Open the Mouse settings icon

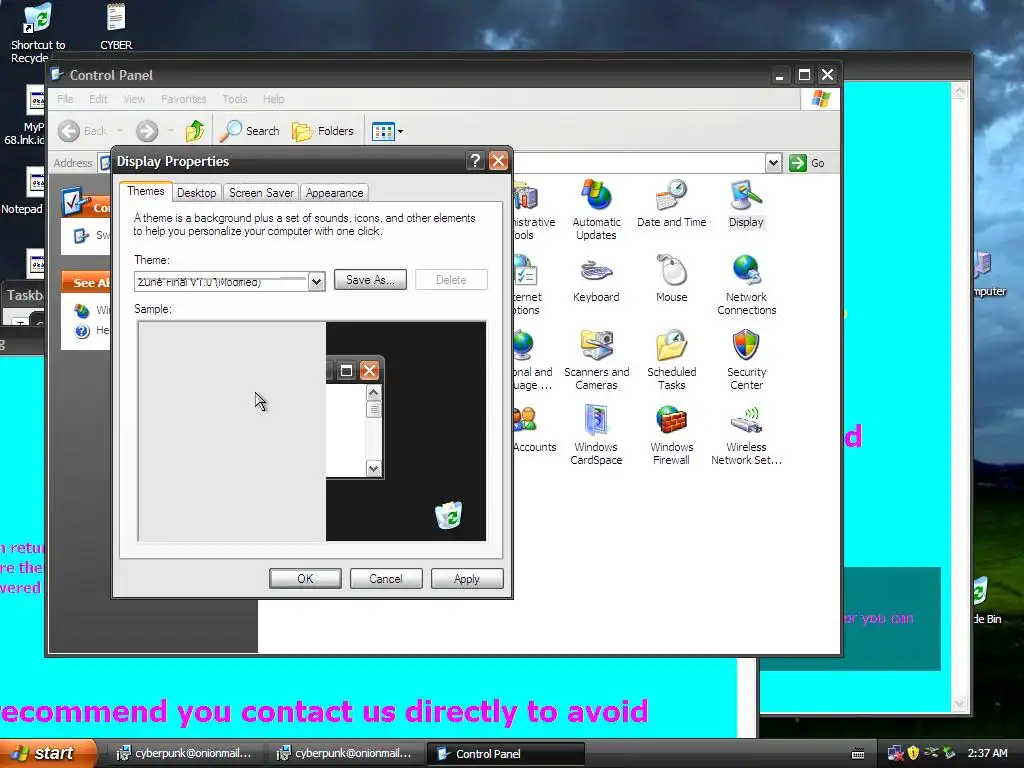[x=671, y=279]
